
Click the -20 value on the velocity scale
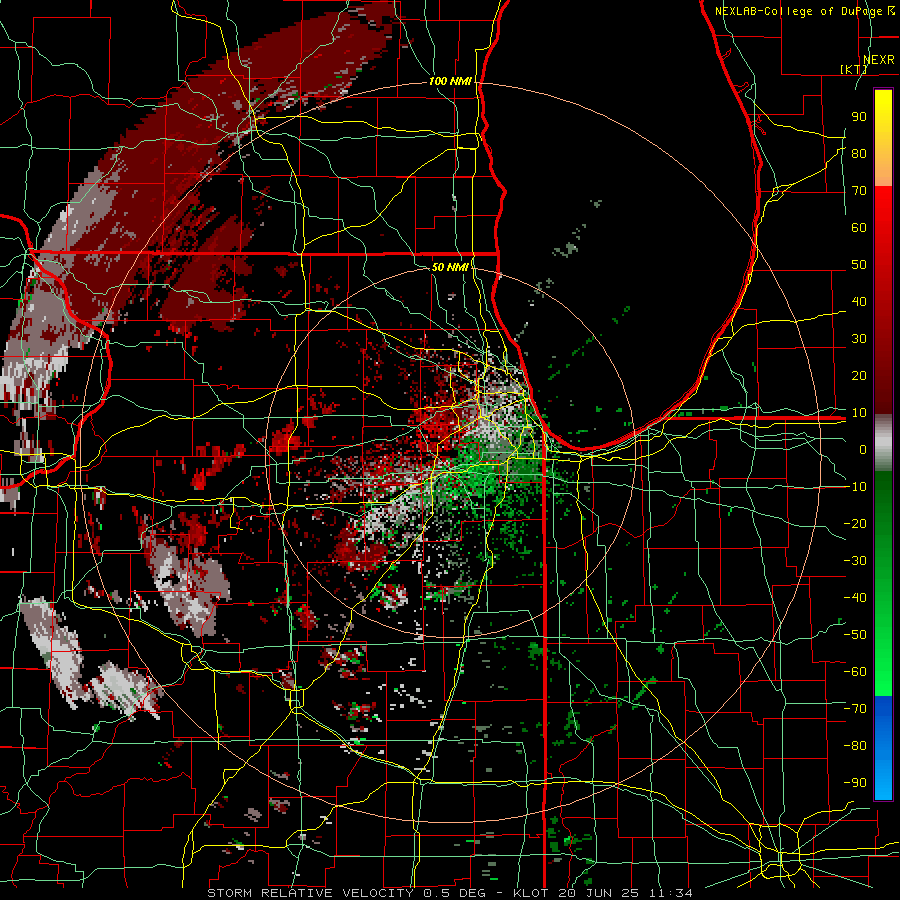click(x=856, y=523)
